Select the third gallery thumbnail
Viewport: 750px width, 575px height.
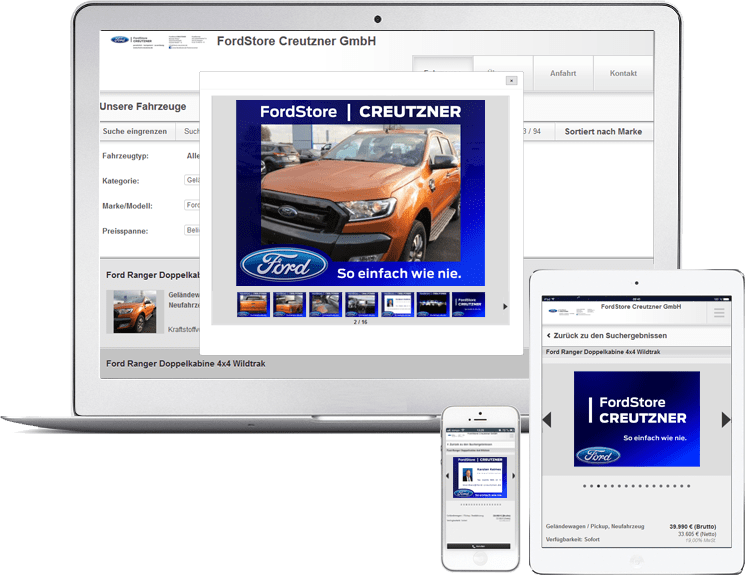[x=325, y=305]
